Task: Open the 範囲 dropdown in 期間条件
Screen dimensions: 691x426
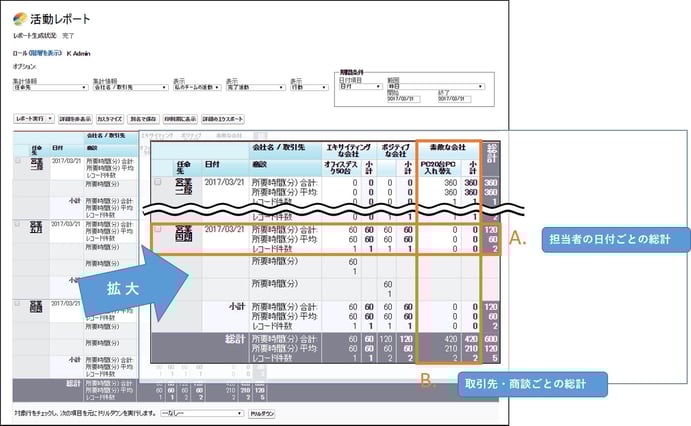Action: coord(436,86)
